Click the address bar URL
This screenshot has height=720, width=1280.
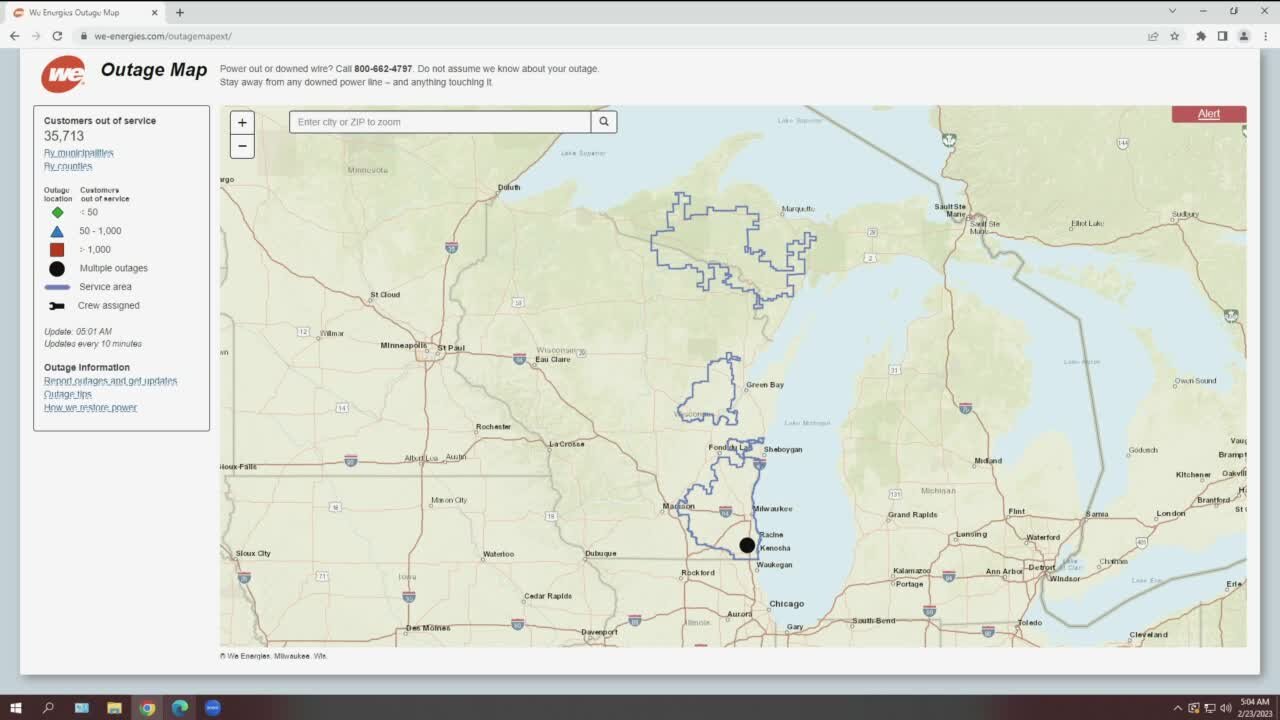163,36
